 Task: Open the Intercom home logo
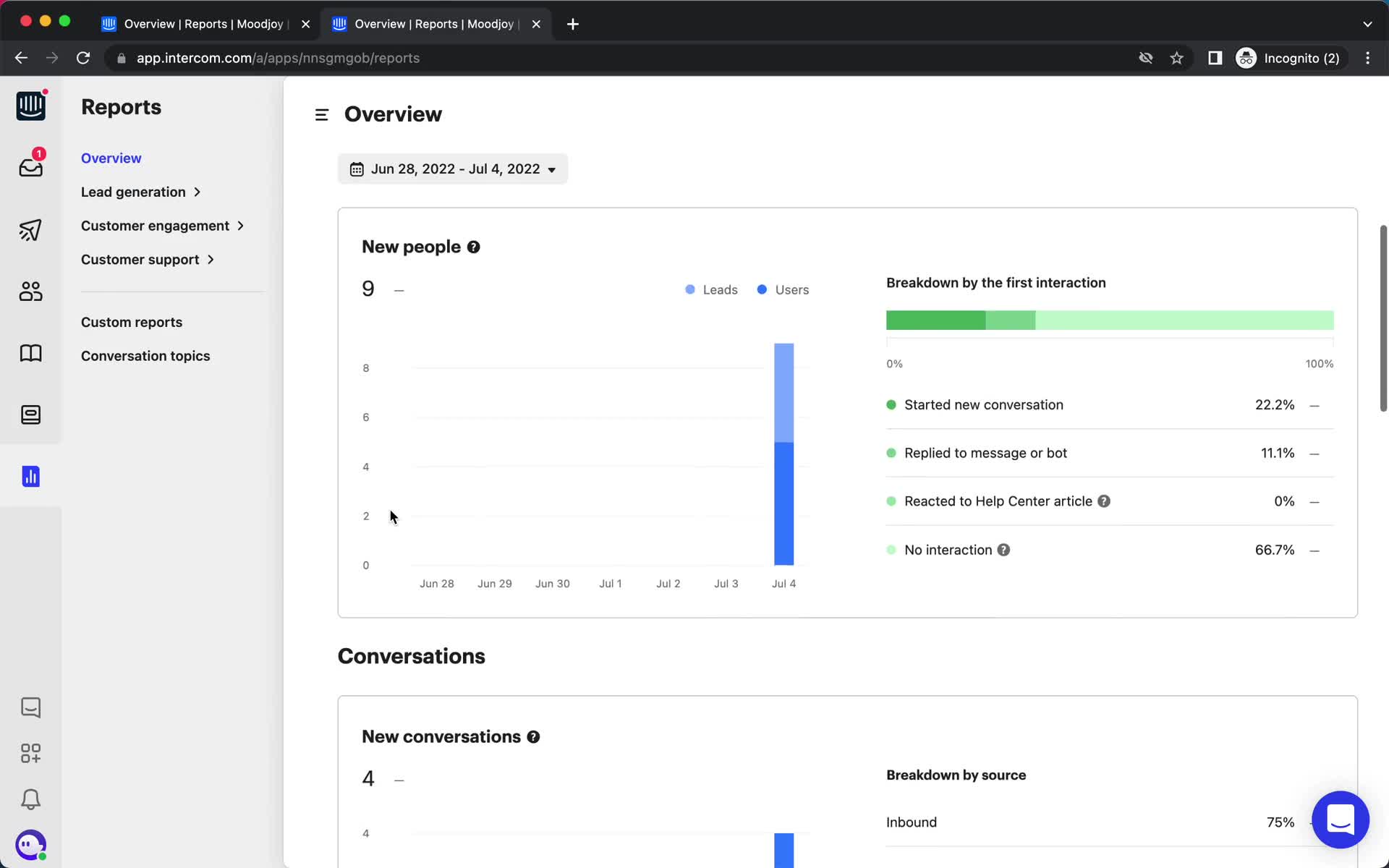(x=30, y=106)
